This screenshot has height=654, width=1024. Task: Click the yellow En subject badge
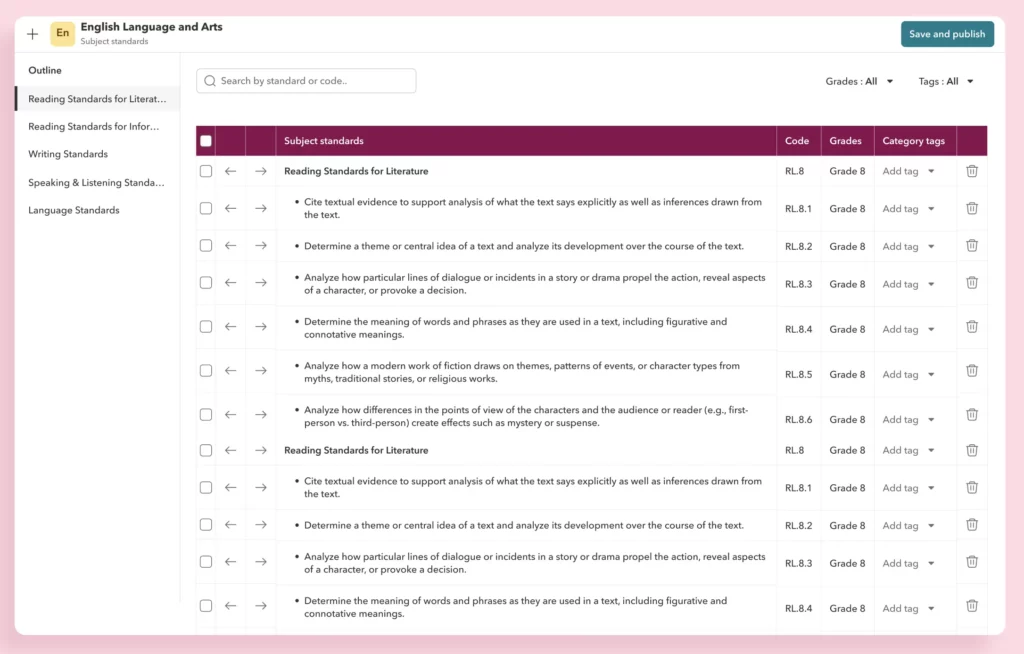pos(63,34)
